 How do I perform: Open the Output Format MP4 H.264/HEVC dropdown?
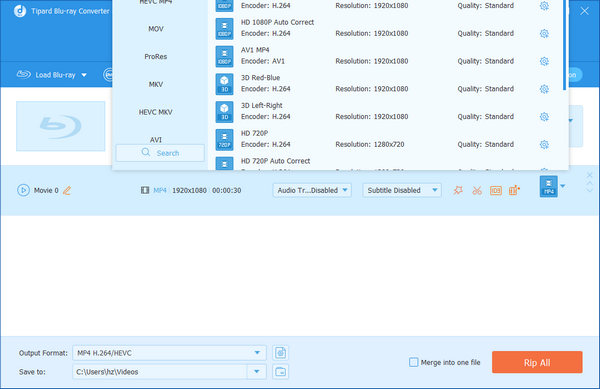click(169, 353)
